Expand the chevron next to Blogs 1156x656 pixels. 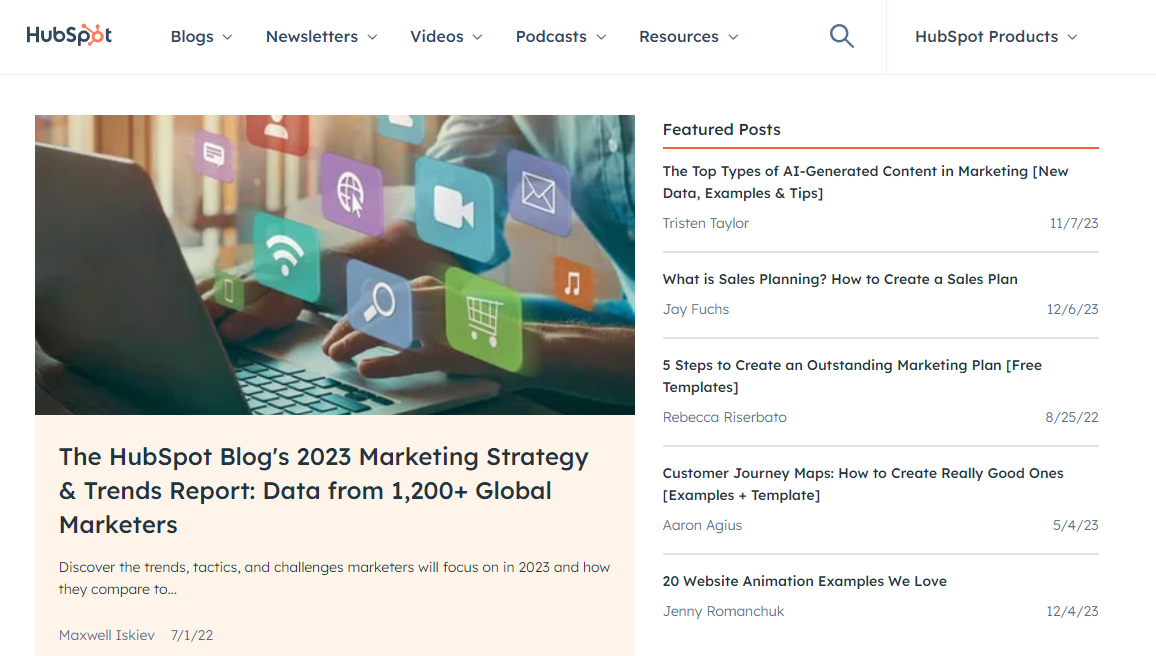pyautogui.click(x=227, y=37)
